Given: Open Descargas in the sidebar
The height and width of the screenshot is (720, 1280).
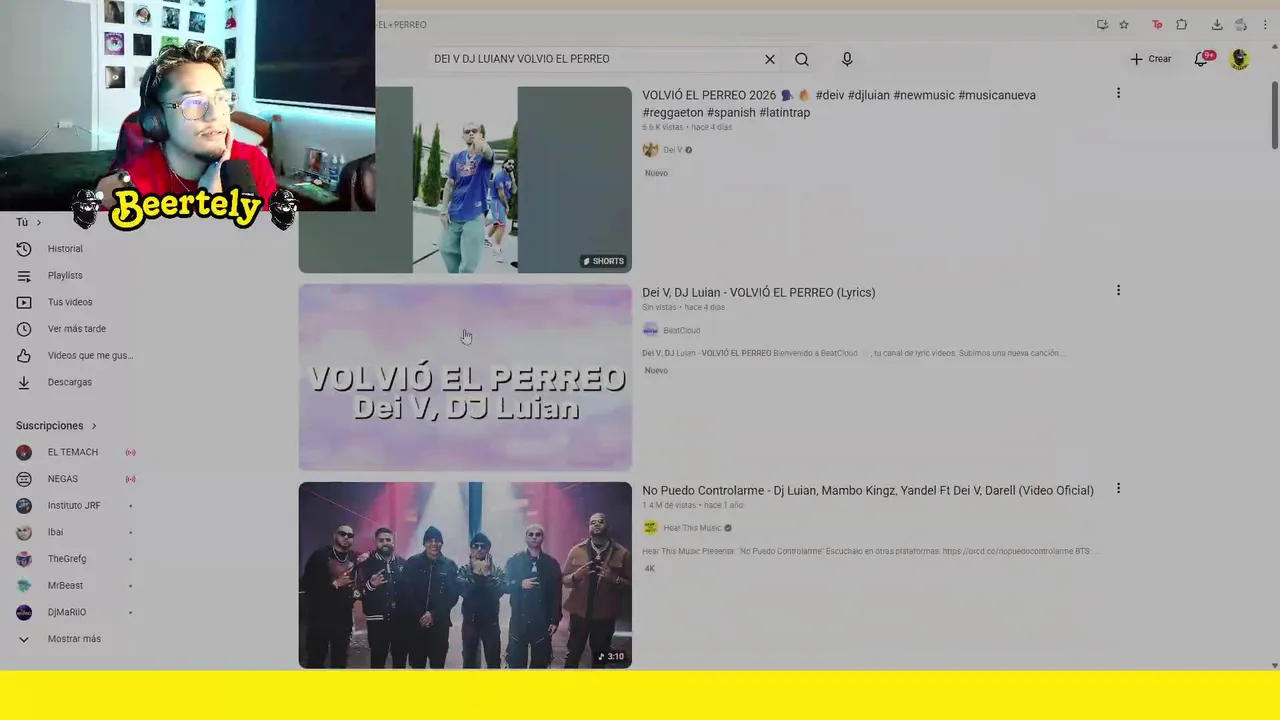Looking at the screenshot, I should point(70,382).
